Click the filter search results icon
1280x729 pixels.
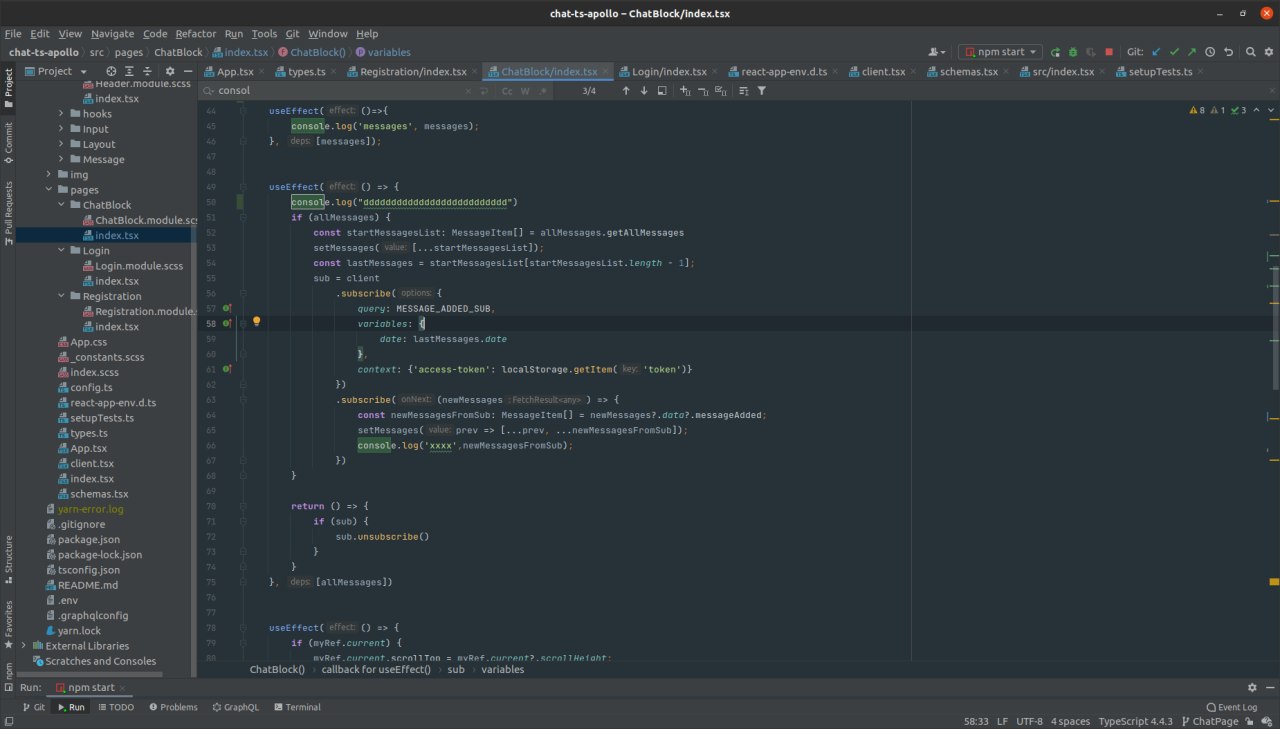tap(761, 91)
